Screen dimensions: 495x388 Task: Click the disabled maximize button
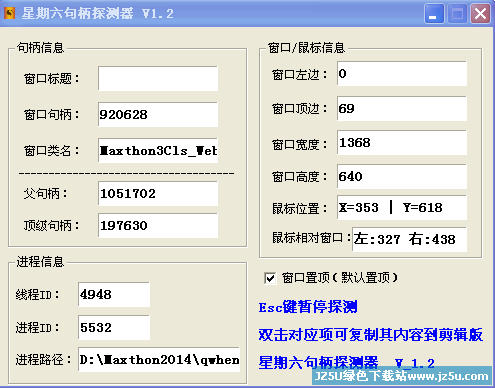point(457,14)
